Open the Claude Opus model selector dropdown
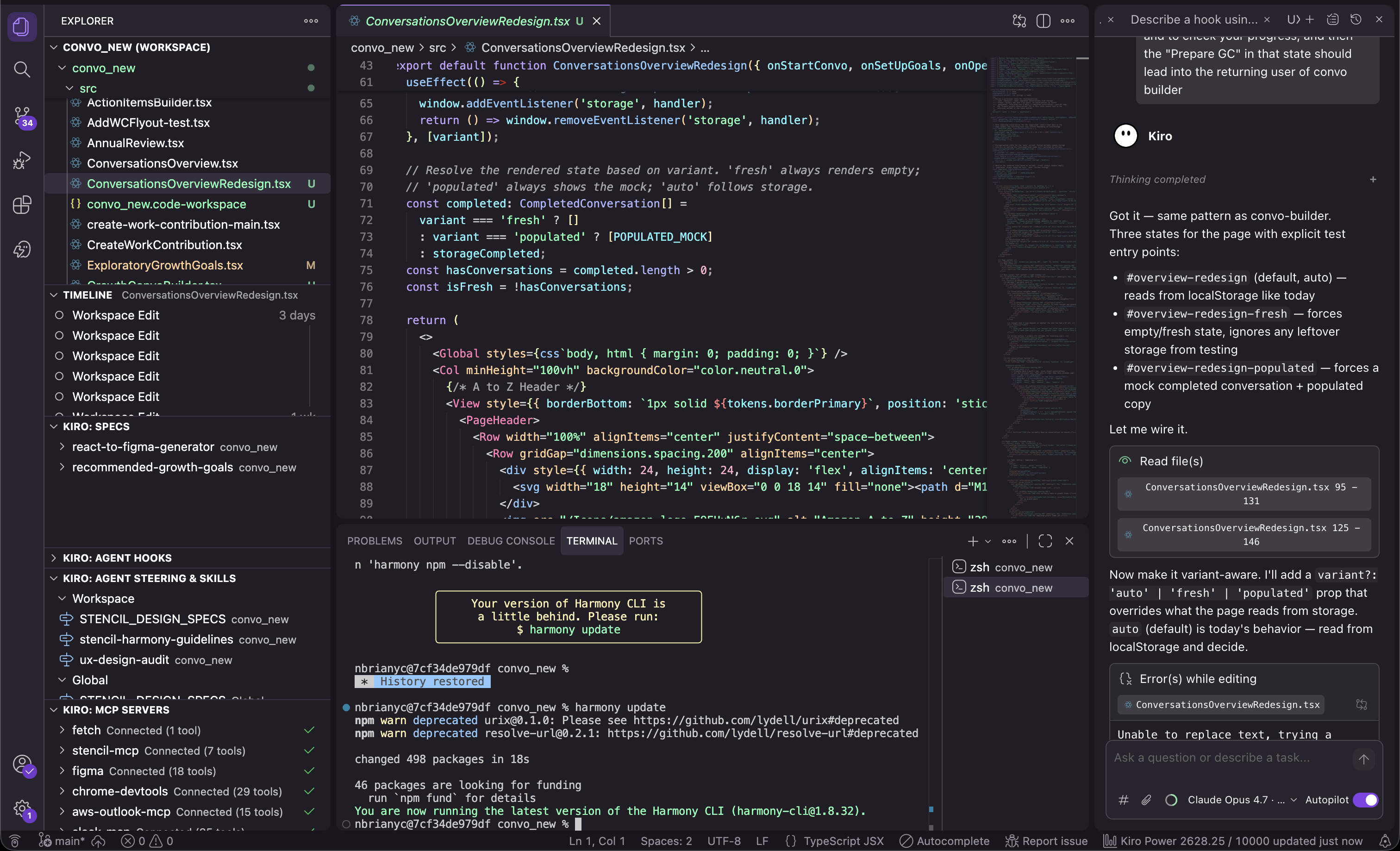The height and width of the screenshot is (851, 1400). tap(1242, 800)
